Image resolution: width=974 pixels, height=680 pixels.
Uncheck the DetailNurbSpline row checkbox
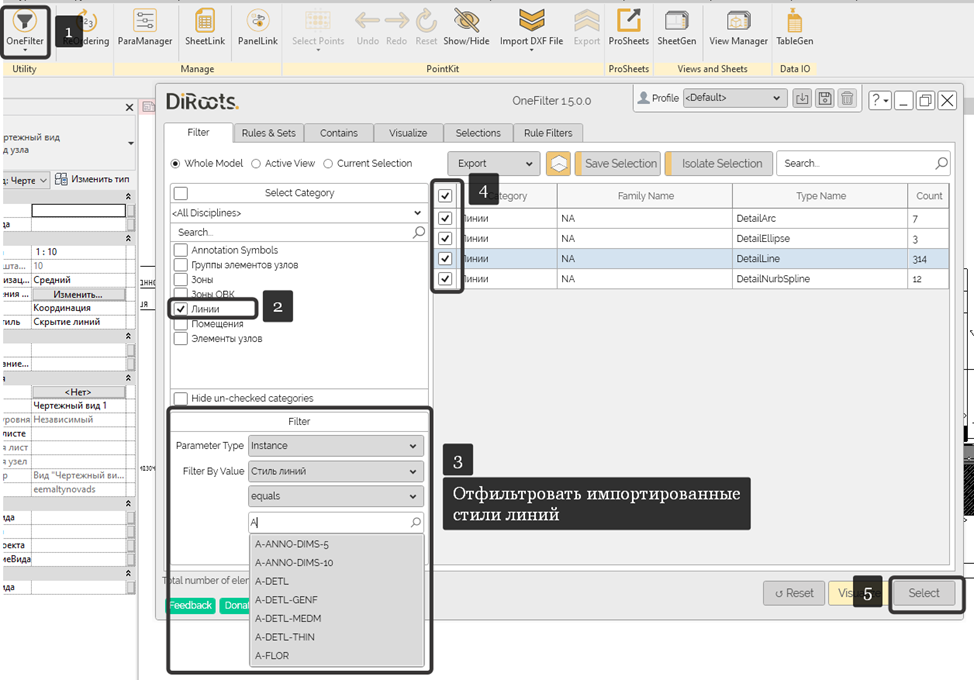pyautogui.click(x=445, y=278)
